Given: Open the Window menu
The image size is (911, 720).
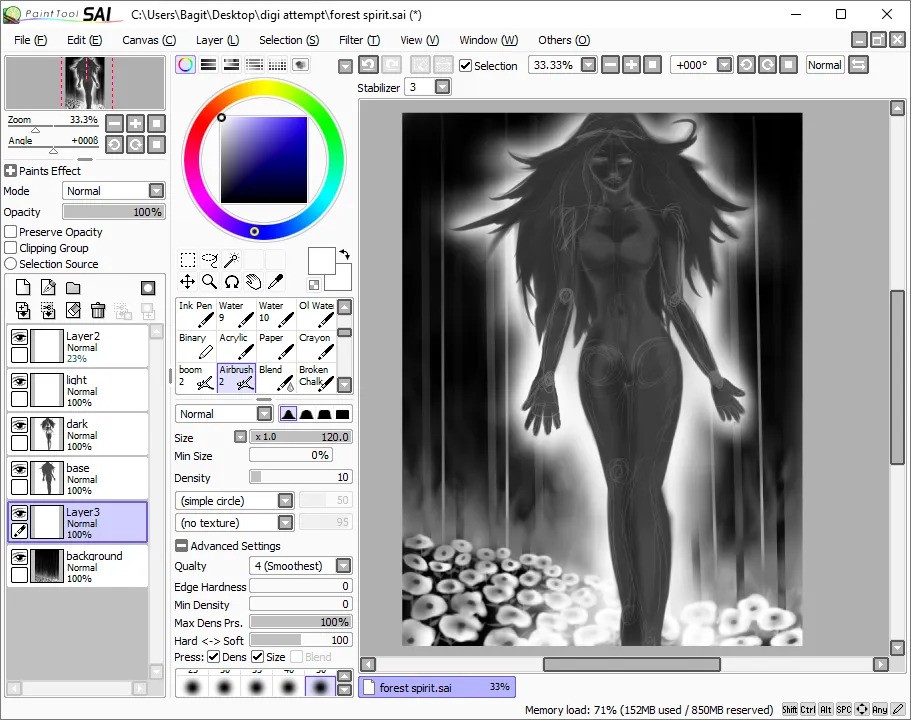Looking at the screenshot, I should (x=488, y=40).
